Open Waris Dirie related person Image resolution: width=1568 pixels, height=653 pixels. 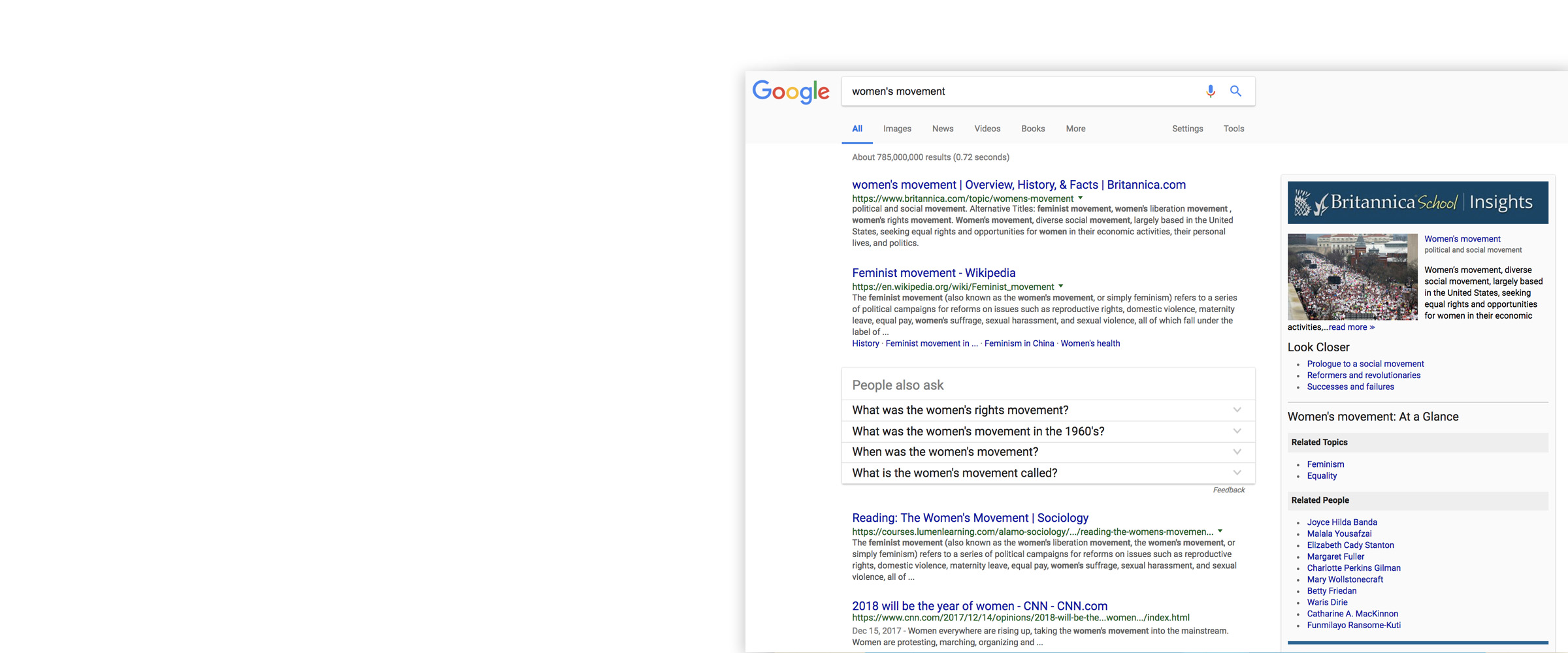pyautogui.click(x=1327, y=602)
